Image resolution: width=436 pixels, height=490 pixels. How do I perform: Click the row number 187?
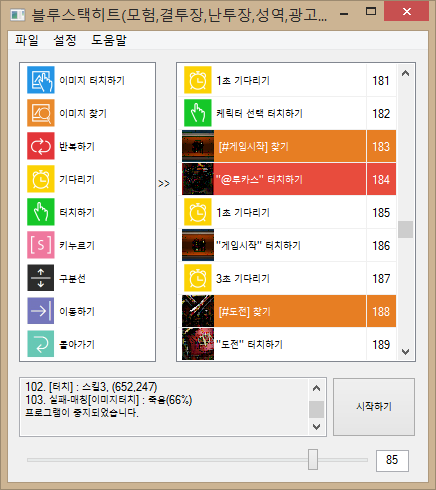click(381, 279)
